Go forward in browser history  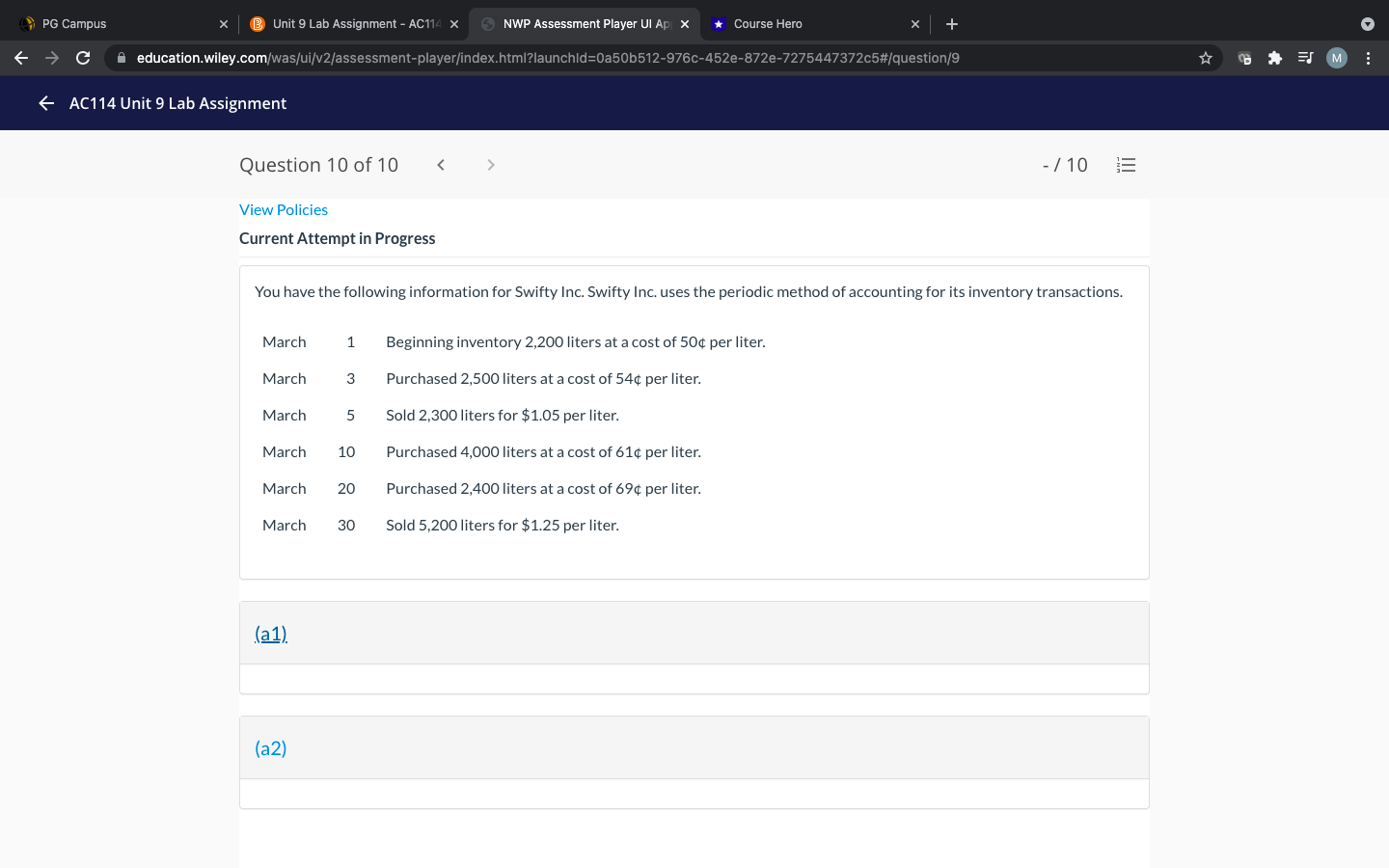[x=52, y=58]
